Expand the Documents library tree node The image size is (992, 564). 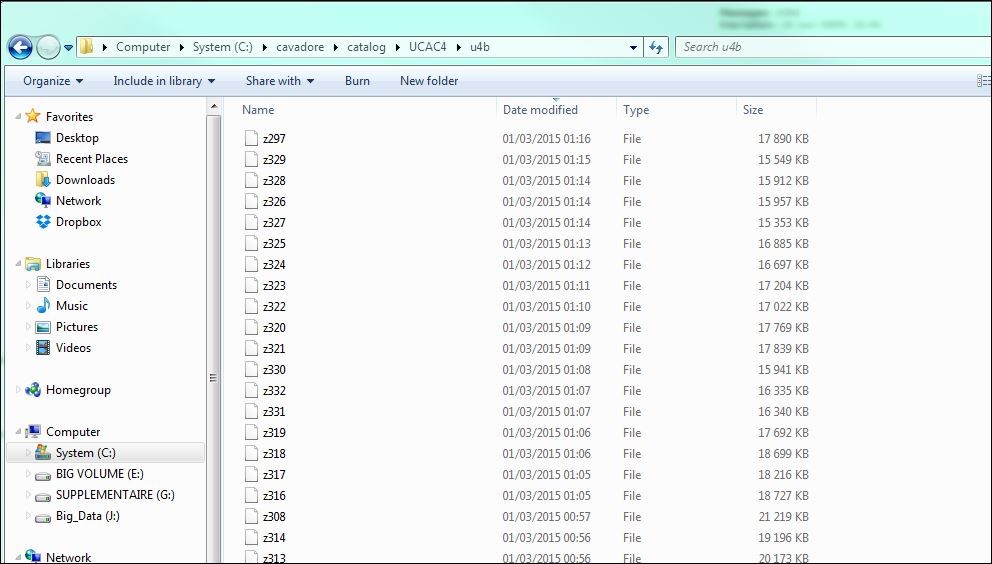point(28,285)
